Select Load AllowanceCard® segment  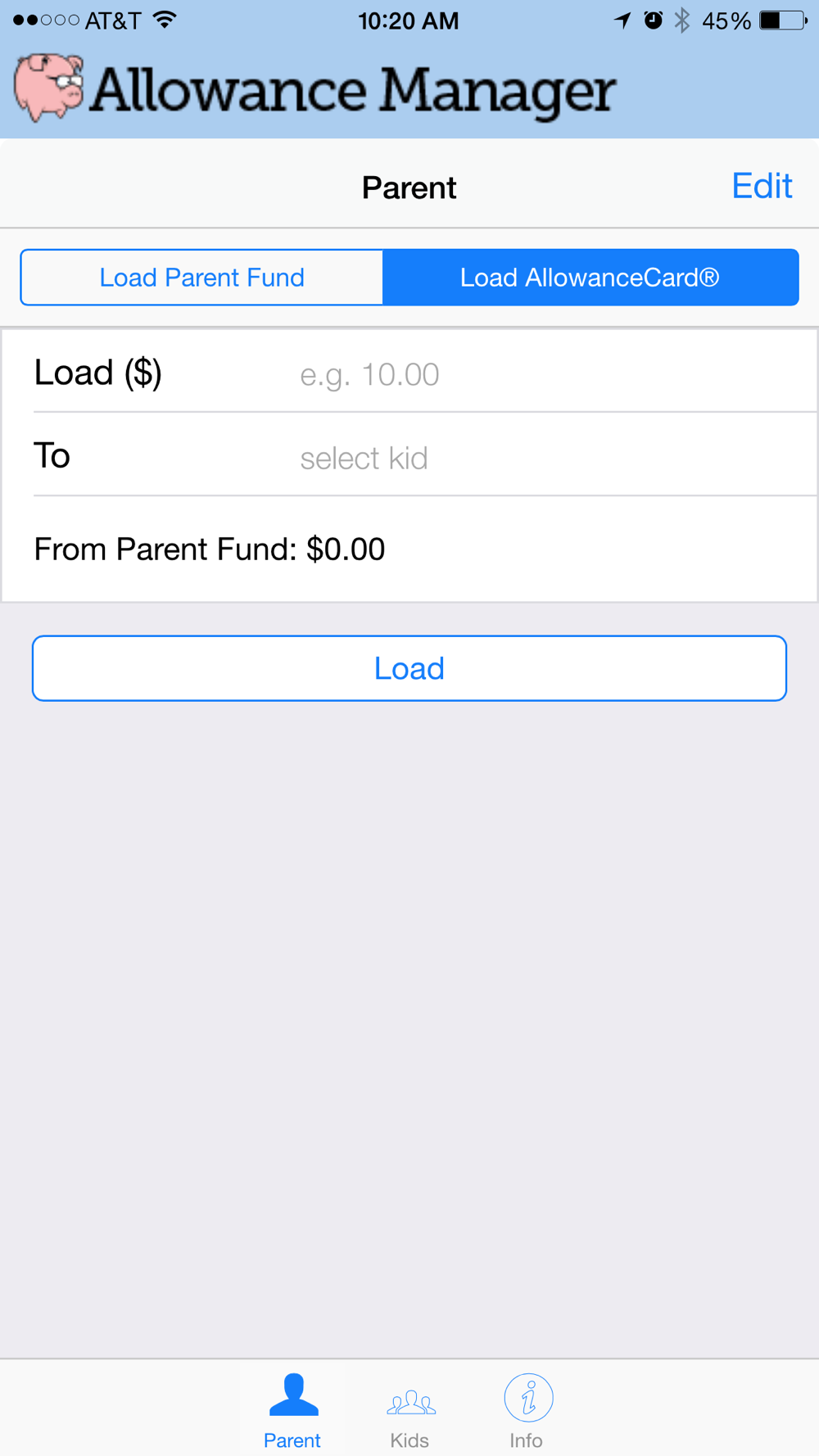point(590,278)
